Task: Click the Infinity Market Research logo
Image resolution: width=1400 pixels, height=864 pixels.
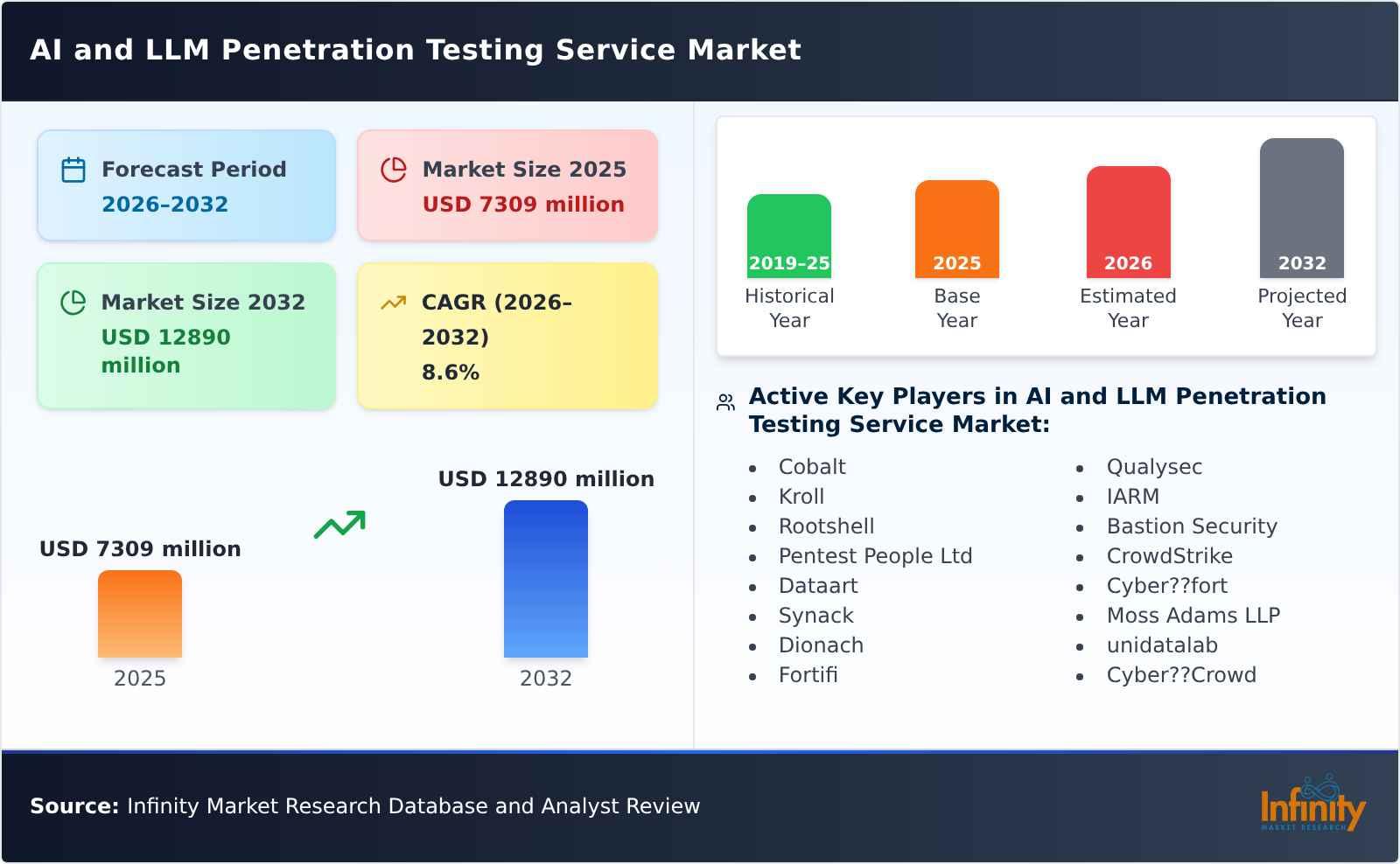Action: pos(1312,806)
